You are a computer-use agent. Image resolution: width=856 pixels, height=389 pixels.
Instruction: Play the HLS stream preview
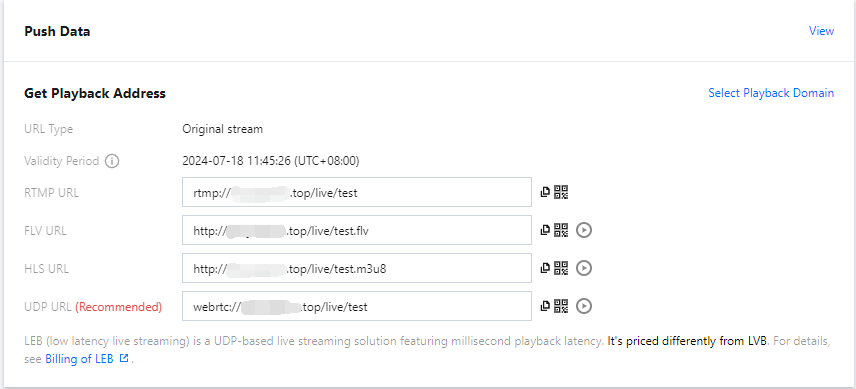(584, 268)
